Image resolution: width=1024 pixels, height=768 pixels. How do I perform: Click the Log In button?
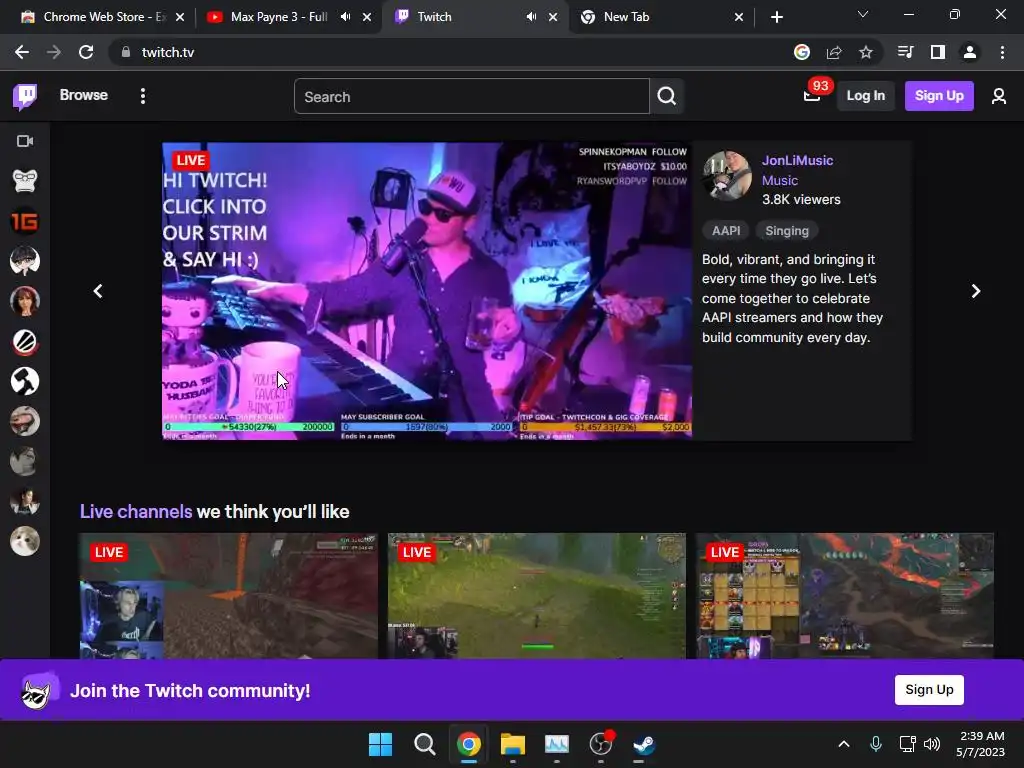pyautogui.click(x=865, y=96)
